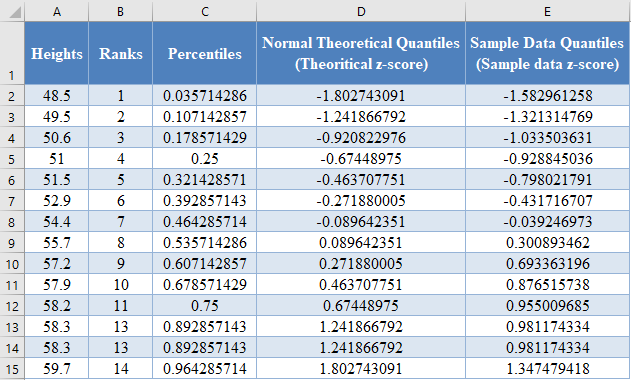
Task: Select percentile cell 0.107142857
Action: click(205, 117)
